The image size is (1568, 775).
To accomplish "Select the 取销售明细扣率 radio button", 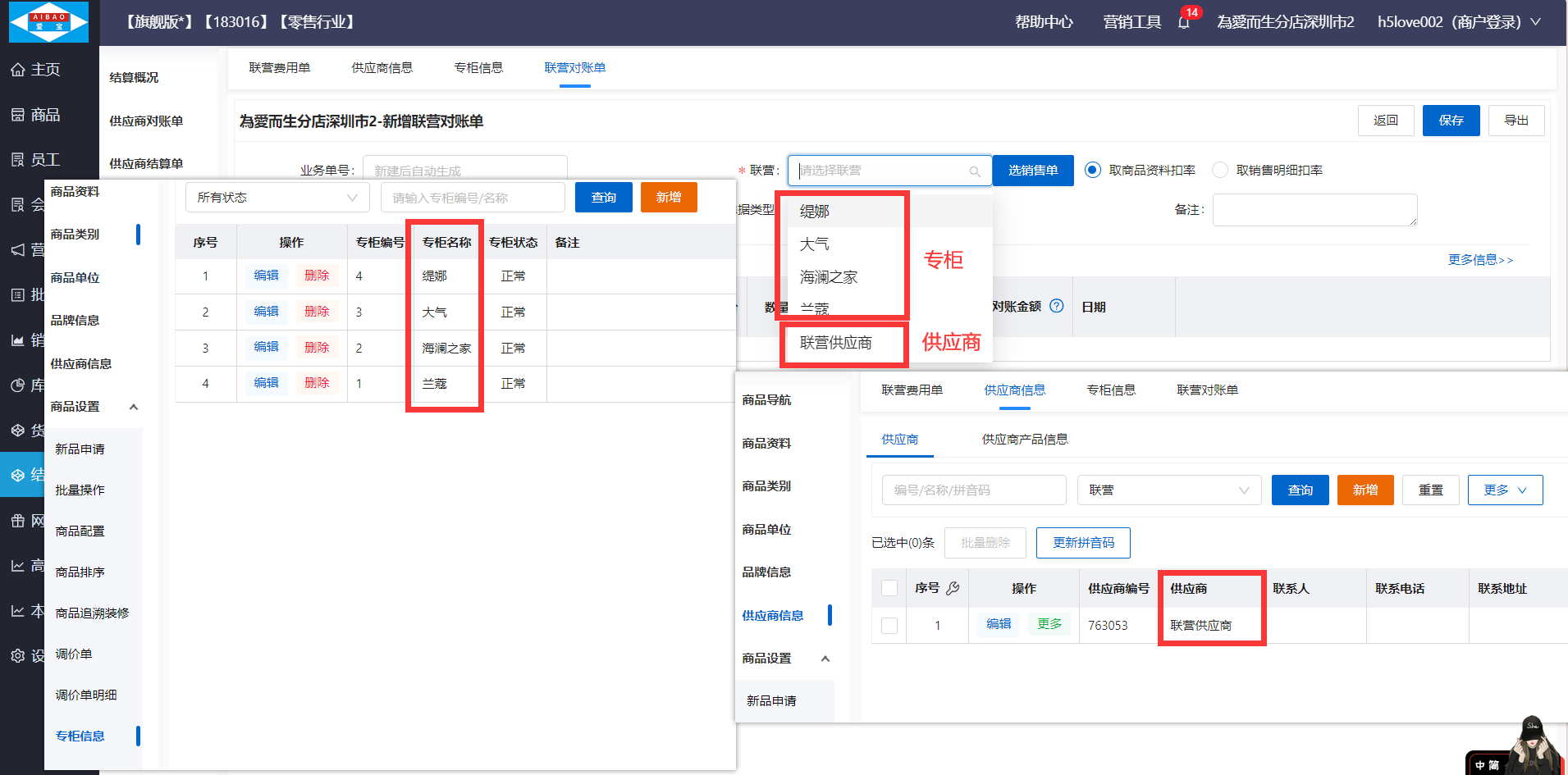I will click(1220, 170).
